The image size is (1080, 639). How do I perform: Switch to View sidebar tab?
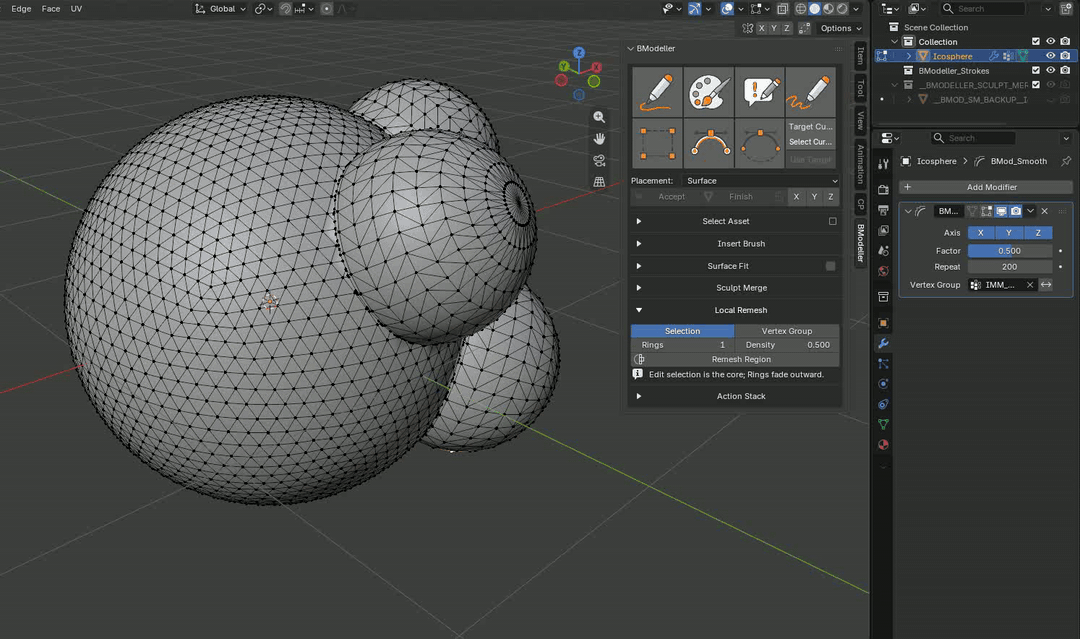click(x=860, y=121)
